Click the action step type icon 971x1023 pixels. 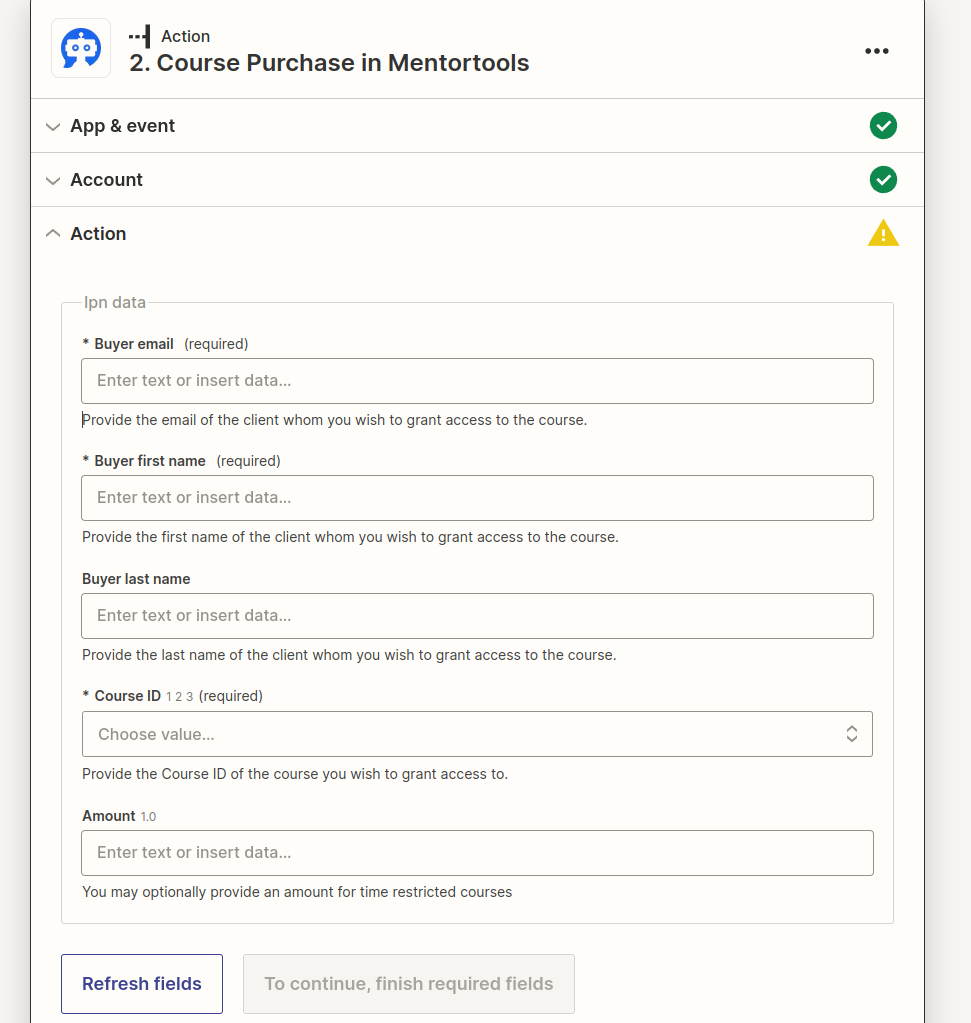click(x=140, y=37)
